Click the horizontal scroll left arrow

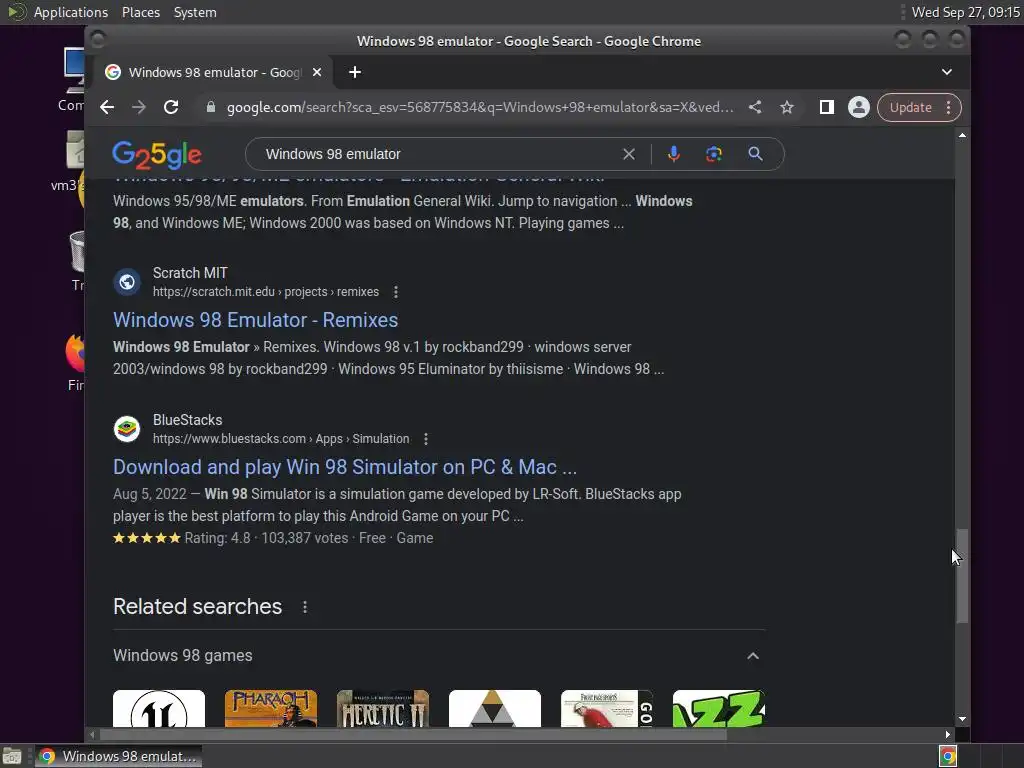pyautogui.click(x=92, y=735)
